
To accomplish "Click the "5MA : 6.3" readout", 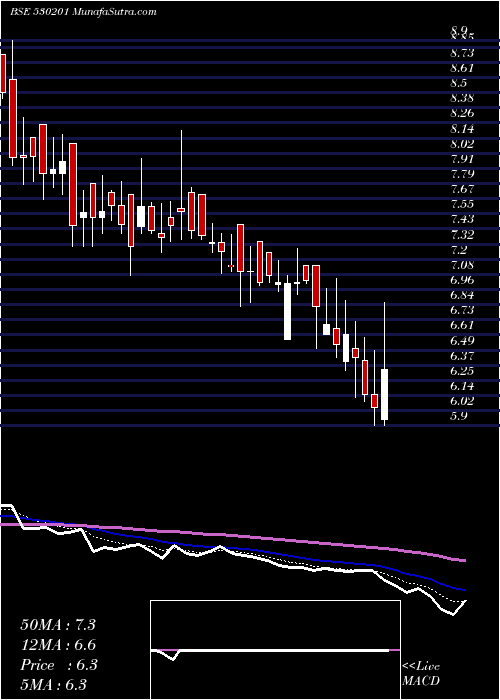I will click(x=53, y=684).
